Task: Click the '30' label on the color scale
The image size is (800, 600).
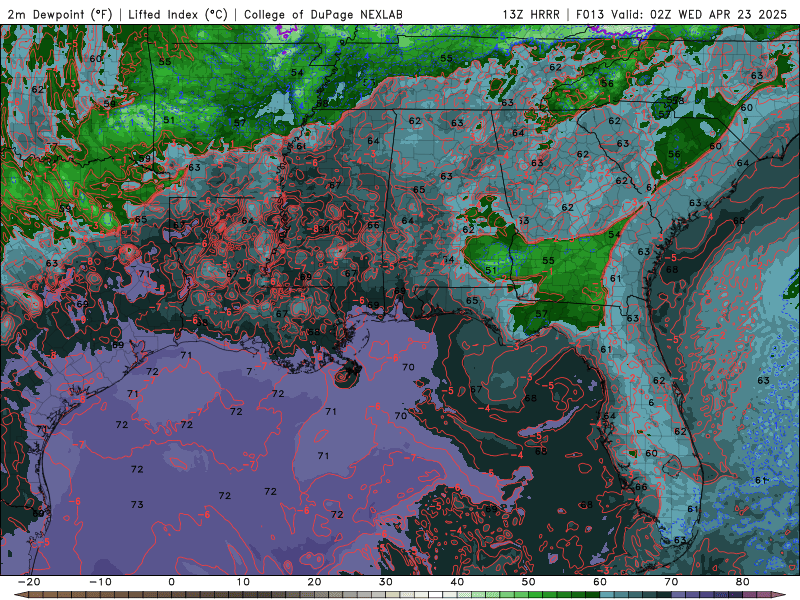Action: point(386,582)
